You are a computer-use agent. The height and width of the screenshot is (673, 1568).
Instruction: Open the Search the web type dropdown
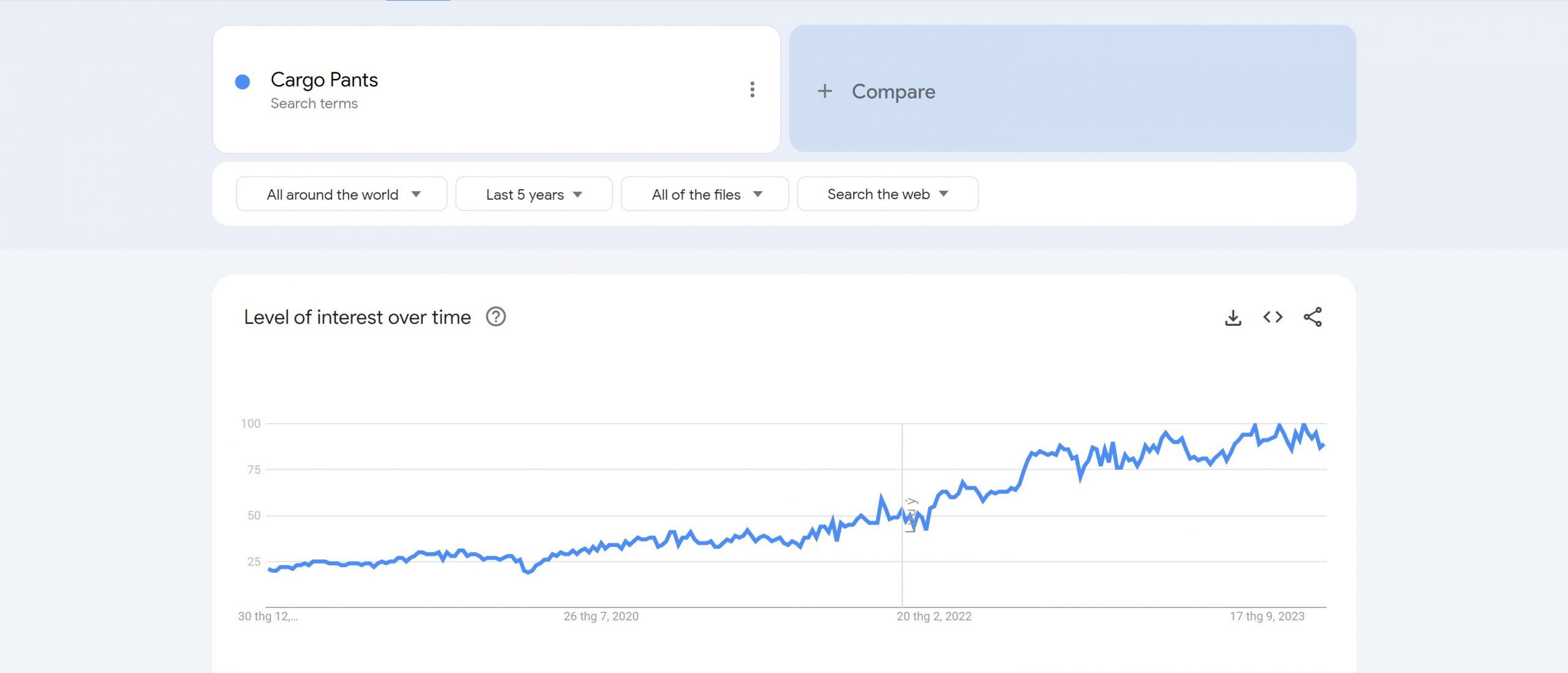pyautogui.click(x=887, y=194)
